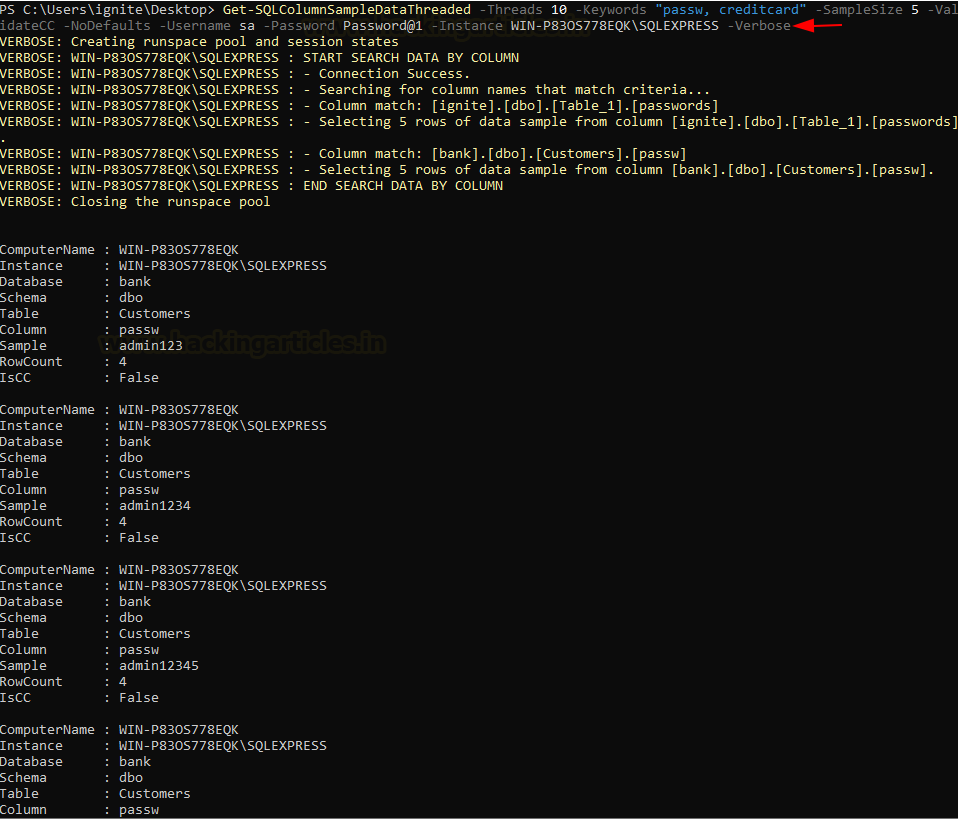Click the Database bank value in the admin12345 record
The width and height of the screenshot is (958, 819).
point(135,601)
